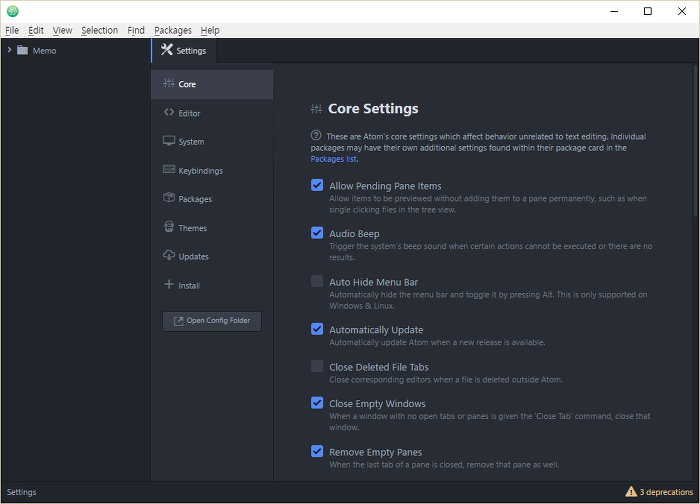
Task: Open the Selection menu
Action: (x=100, y=30)
